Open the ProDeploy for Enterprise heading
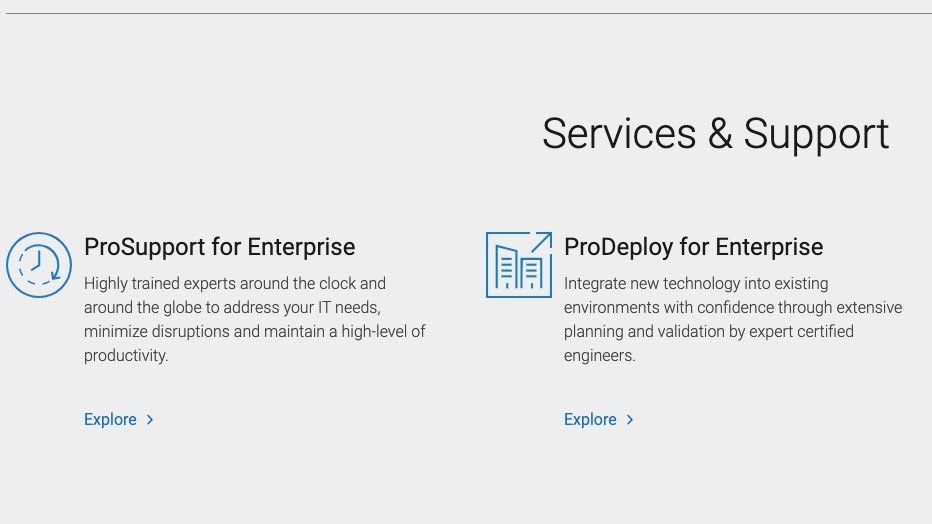 tap(693, 247)
